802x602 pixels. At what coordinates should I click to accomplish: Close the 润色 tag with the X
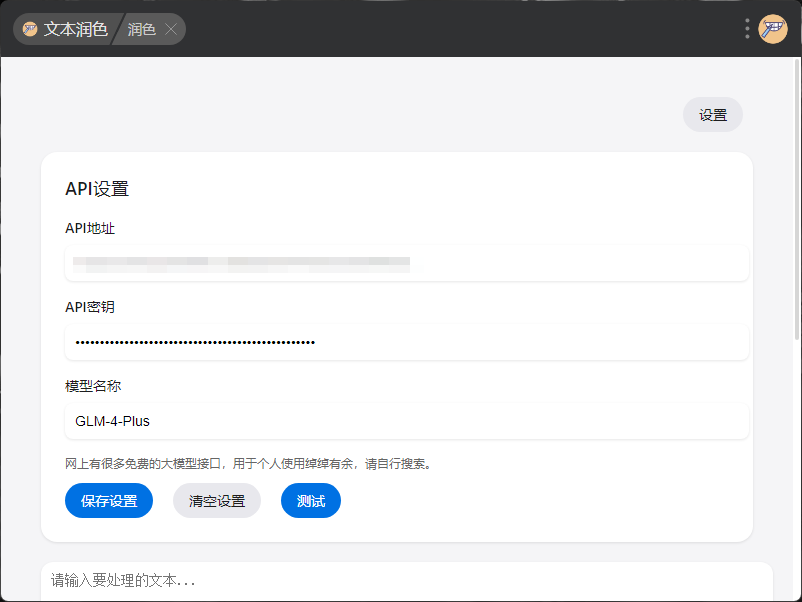click(171, 30)
